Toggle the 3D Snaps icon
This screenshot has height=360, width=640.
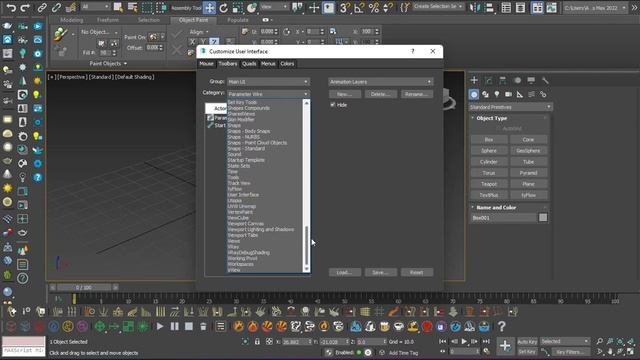point(344,7)
